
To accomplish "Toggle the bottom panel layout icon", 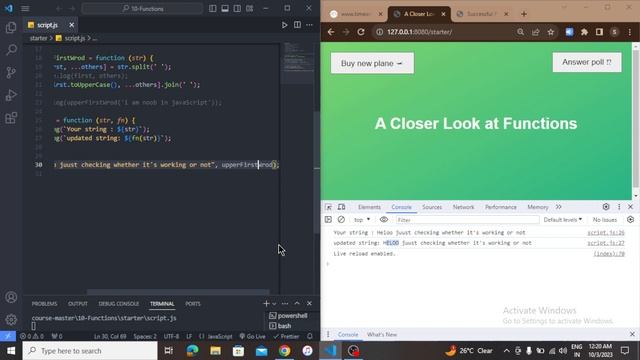I will click(225, 8).
